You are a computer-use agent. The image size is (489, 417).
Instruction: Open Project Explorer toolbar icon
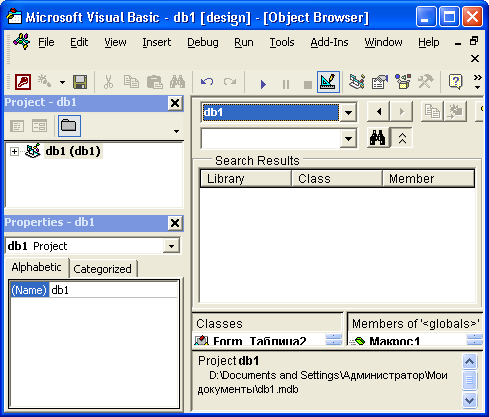point(357,82)
